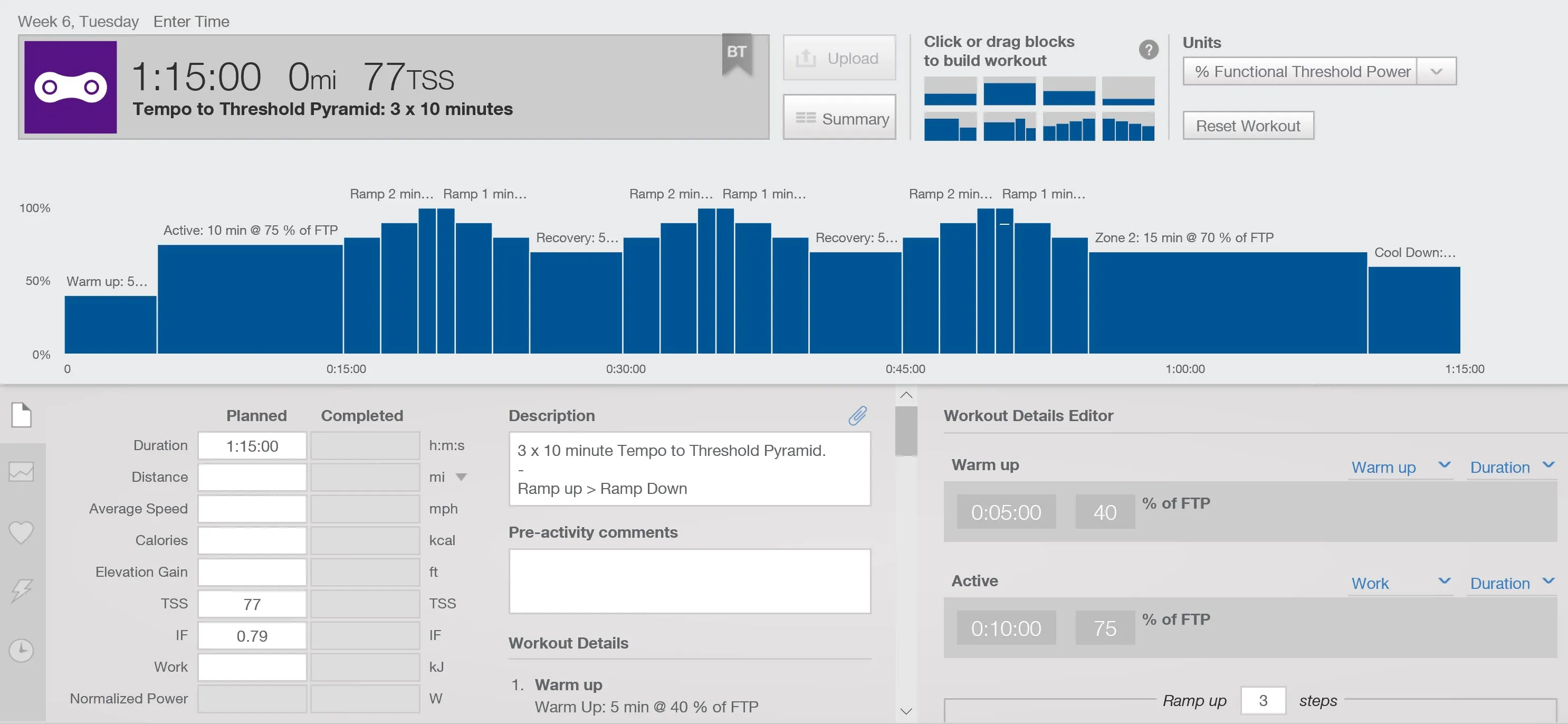Click the Planned Work field
This screenshot has width=1568, height=724.
(252, 668)
